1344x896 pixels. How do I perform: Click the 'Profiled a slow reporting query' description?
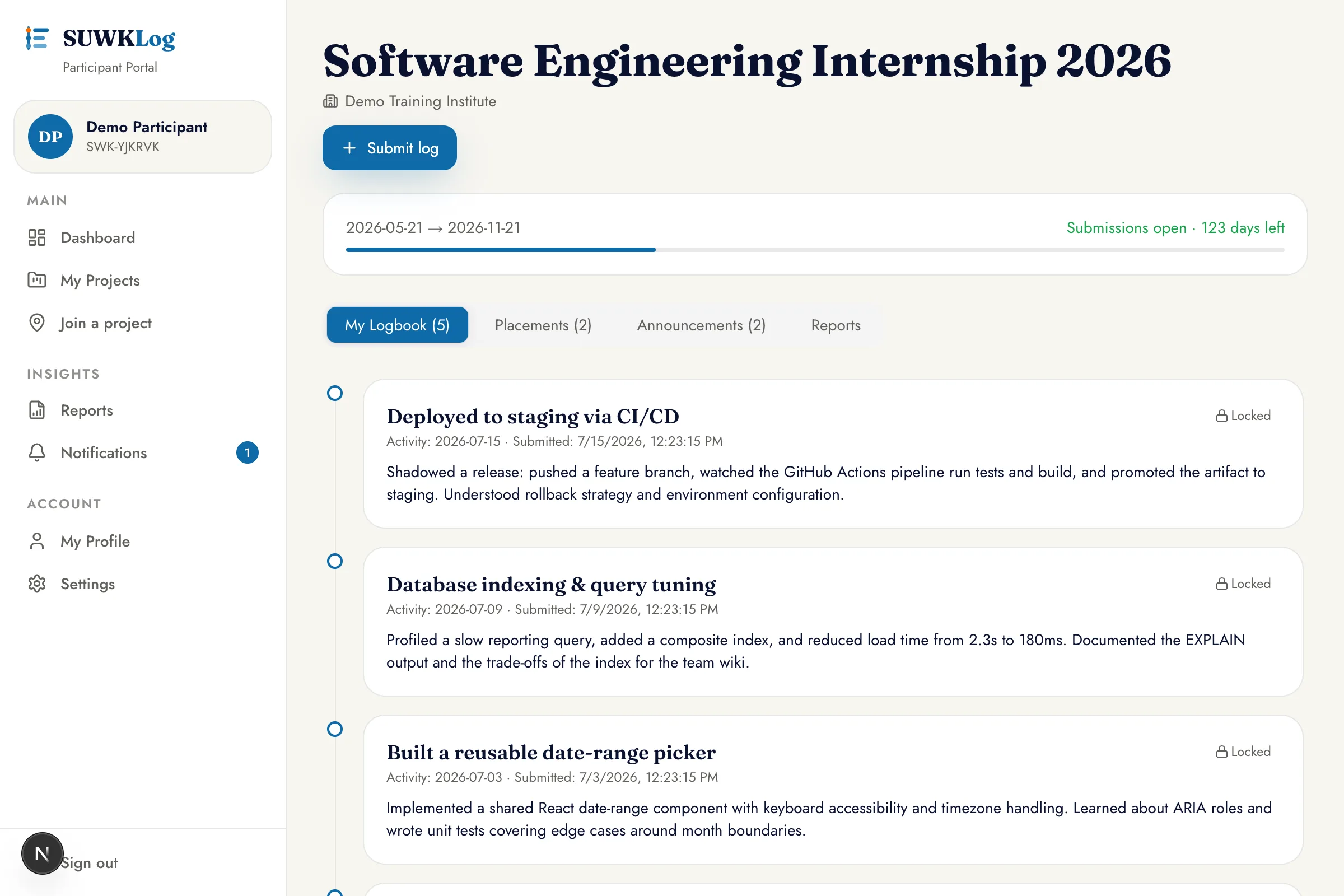(x=815, y=651)
